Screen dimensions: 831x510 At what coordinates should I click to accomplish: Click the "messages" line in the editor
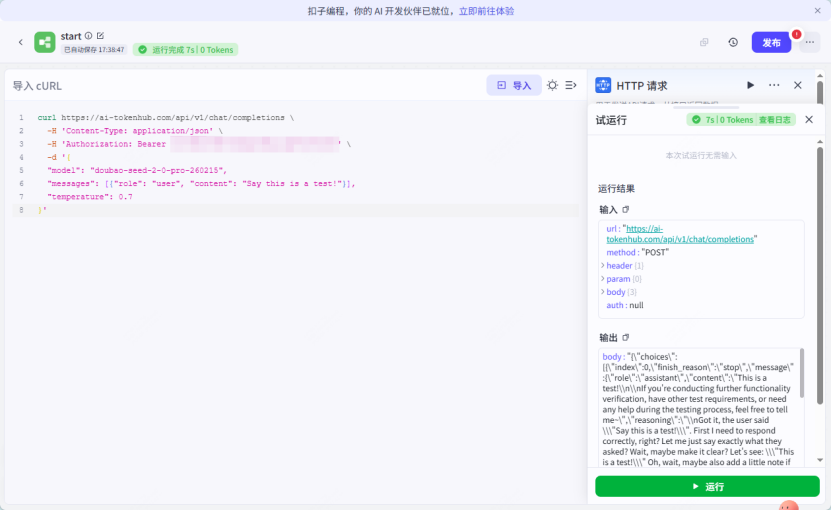[201, 184]
